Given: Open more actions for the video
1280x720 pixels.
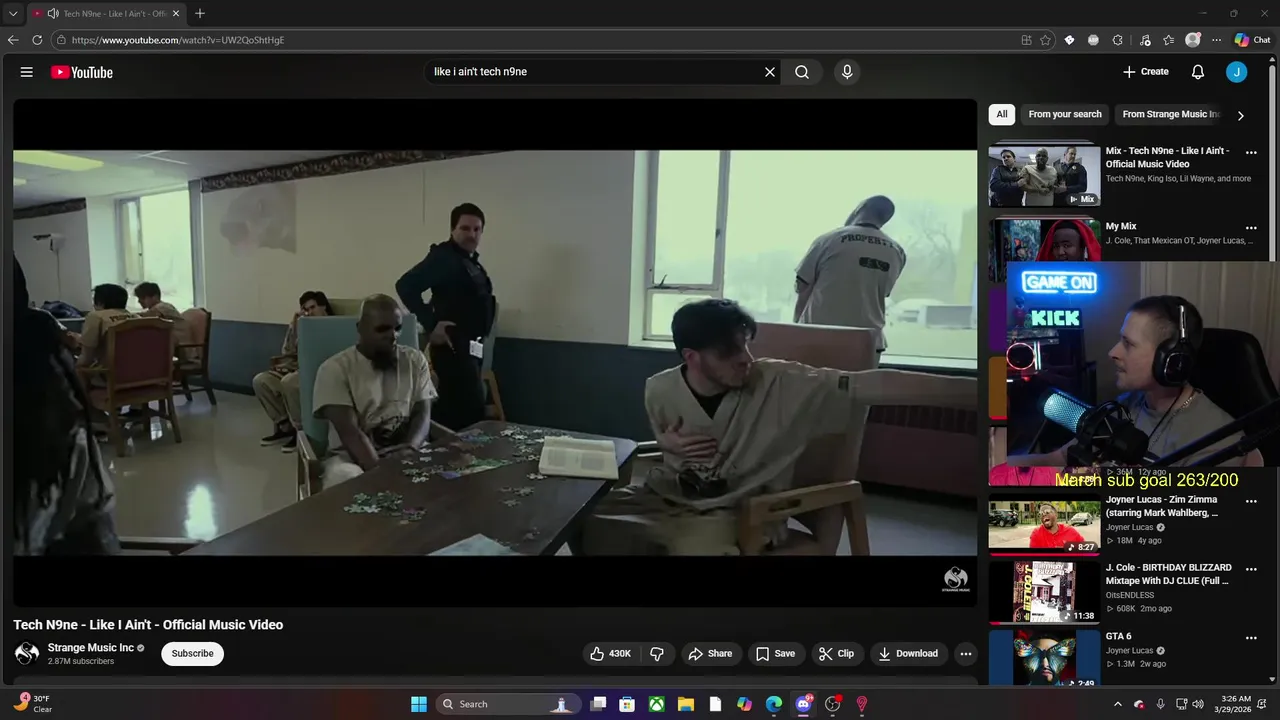Looking at the screenshot, I should click(x=965, y=654).
